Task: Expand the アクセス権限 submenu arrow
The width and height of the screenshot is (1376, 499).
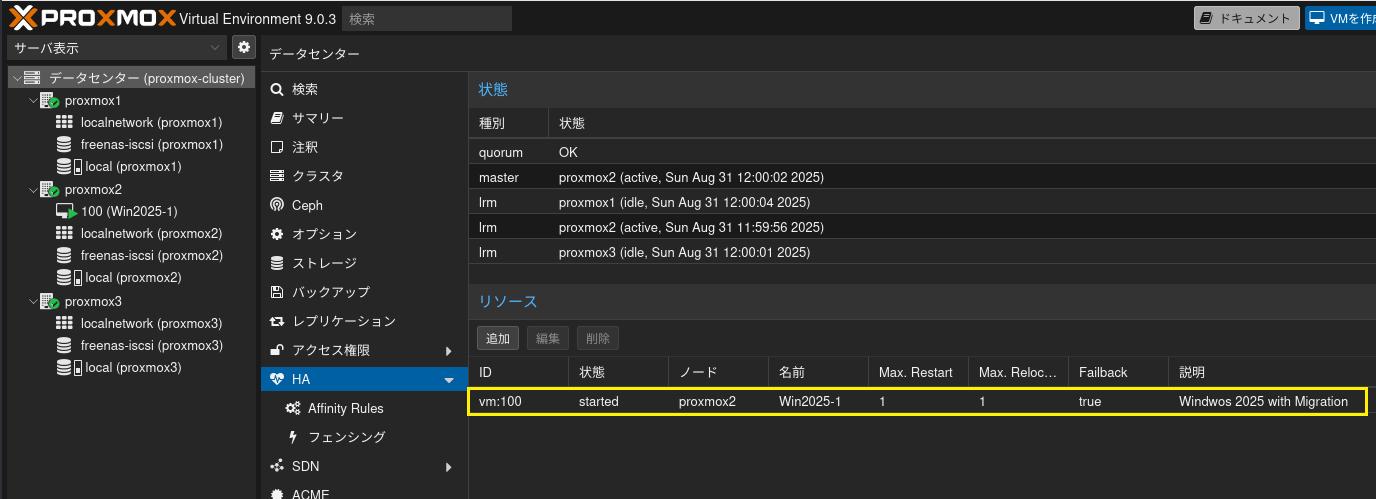Action: [x=448, y=351]
